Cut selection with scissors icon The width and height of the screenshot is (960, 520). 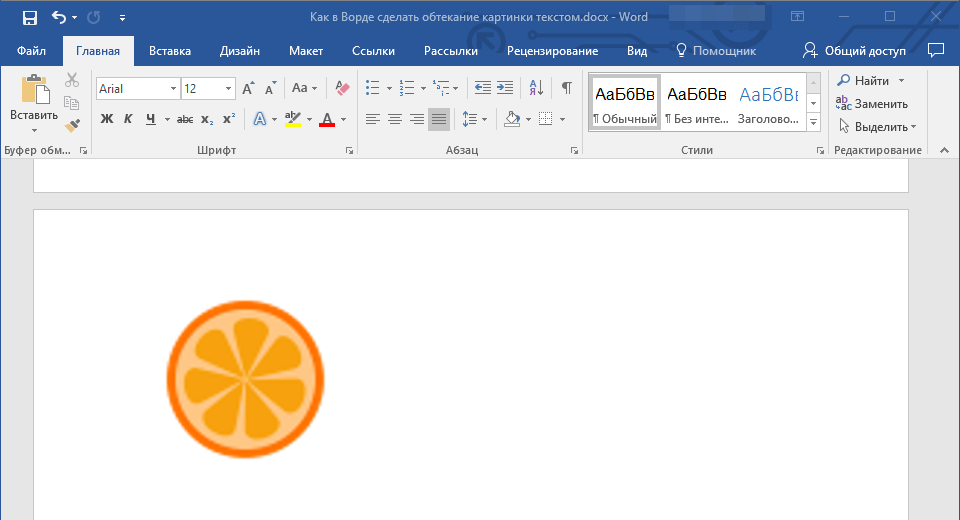point(72,80)
